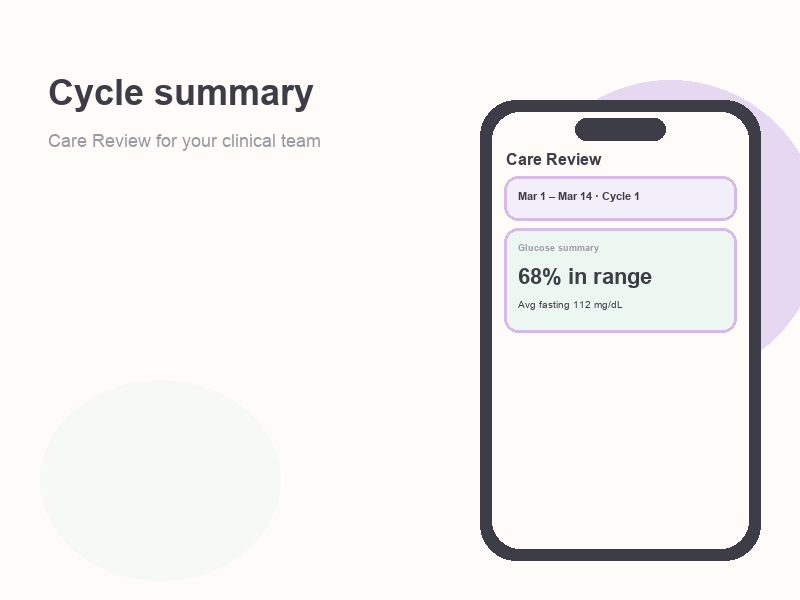
Task: Tap the phone's dark pill-shaped notch
Action: tap(620, 129)
